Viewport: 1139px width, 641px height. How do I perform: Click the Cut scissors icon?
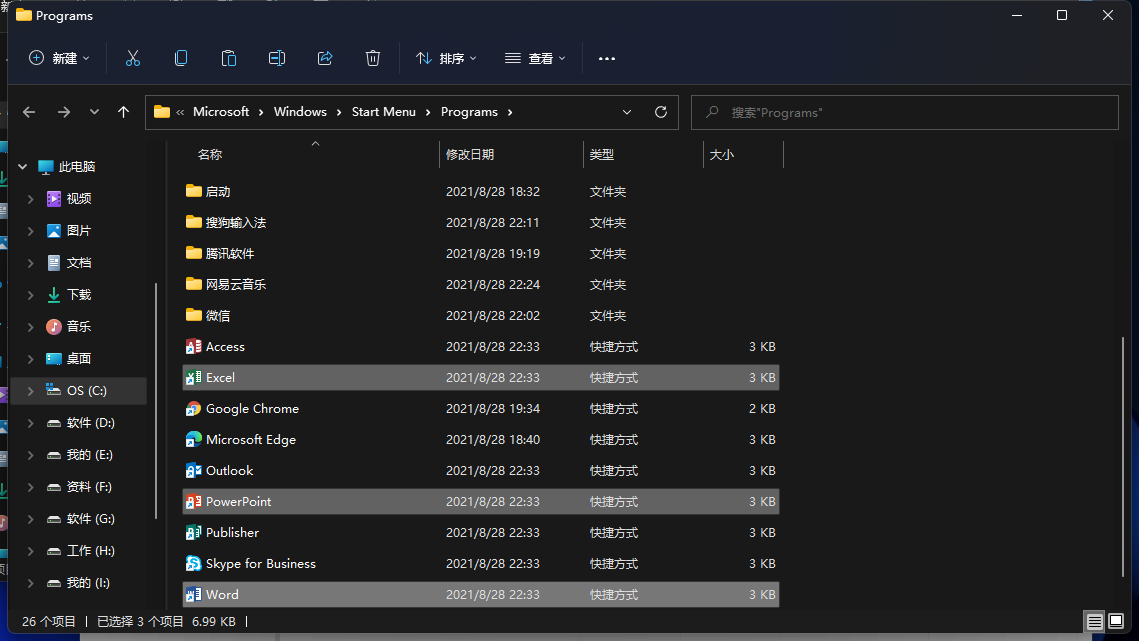[x=132, y=58]
